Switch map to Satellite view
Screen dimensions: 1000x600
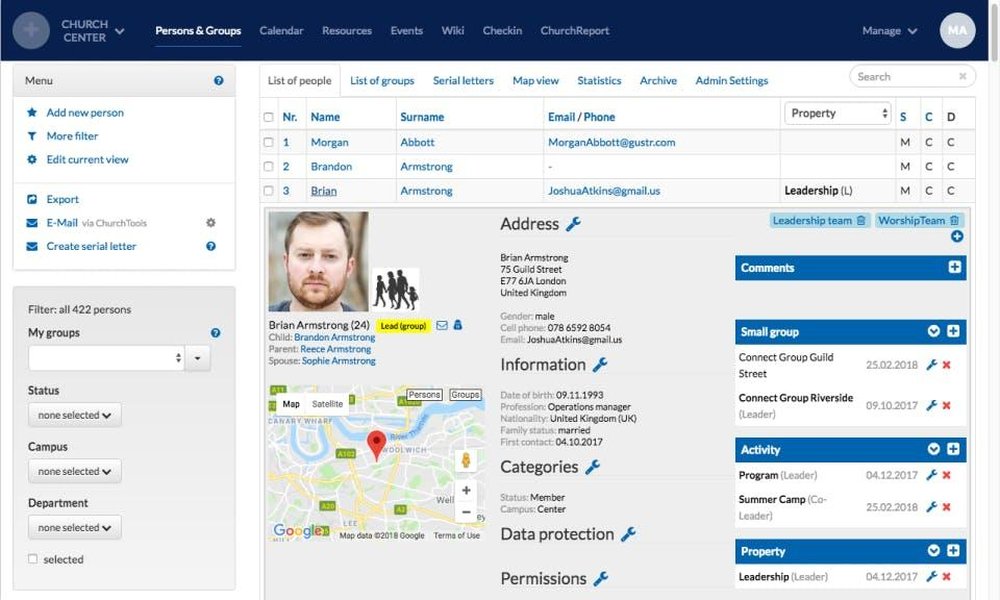pyautogui.click(x=327, y=404)
